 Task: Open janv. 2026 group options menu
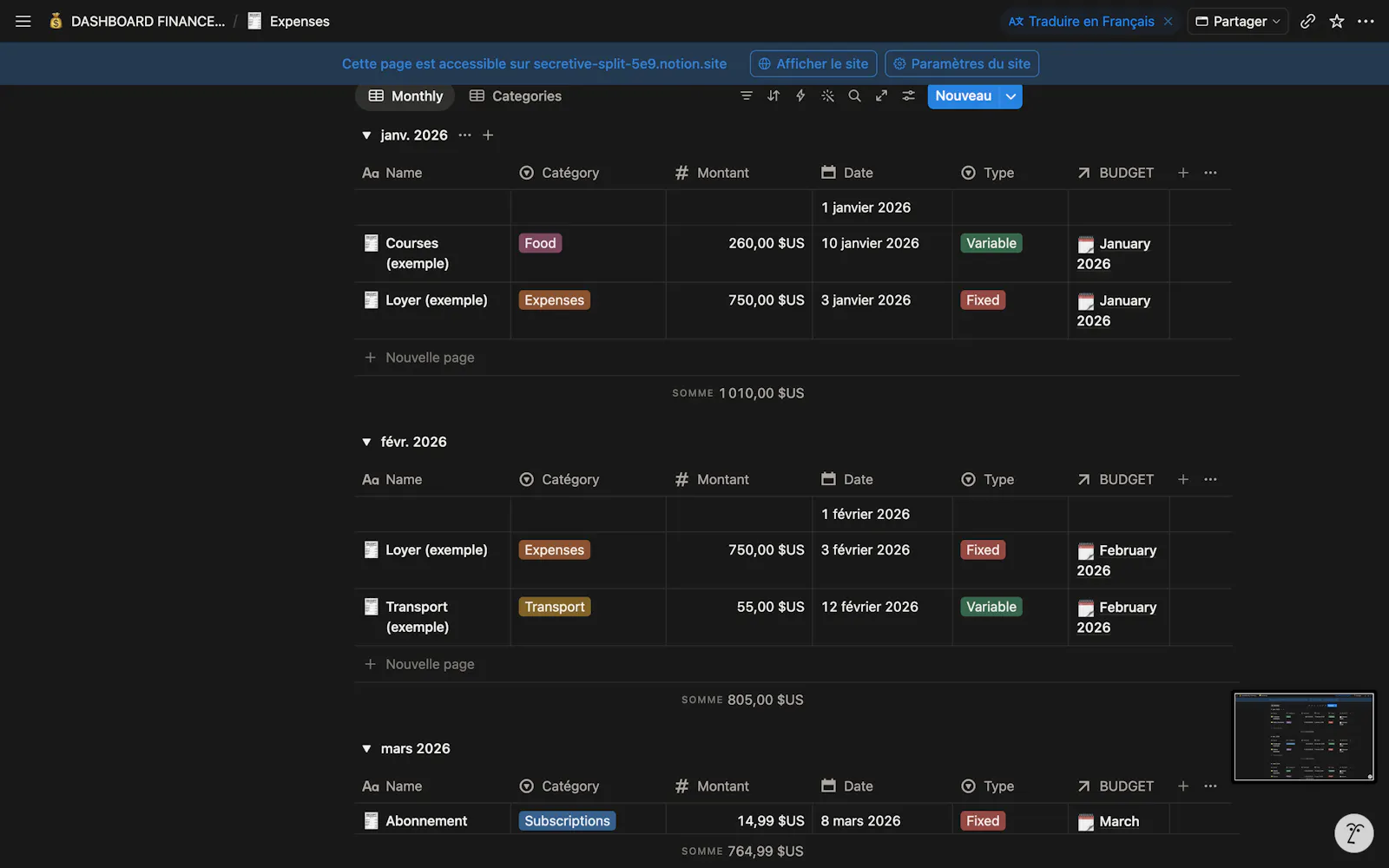[x=464, y=135]
